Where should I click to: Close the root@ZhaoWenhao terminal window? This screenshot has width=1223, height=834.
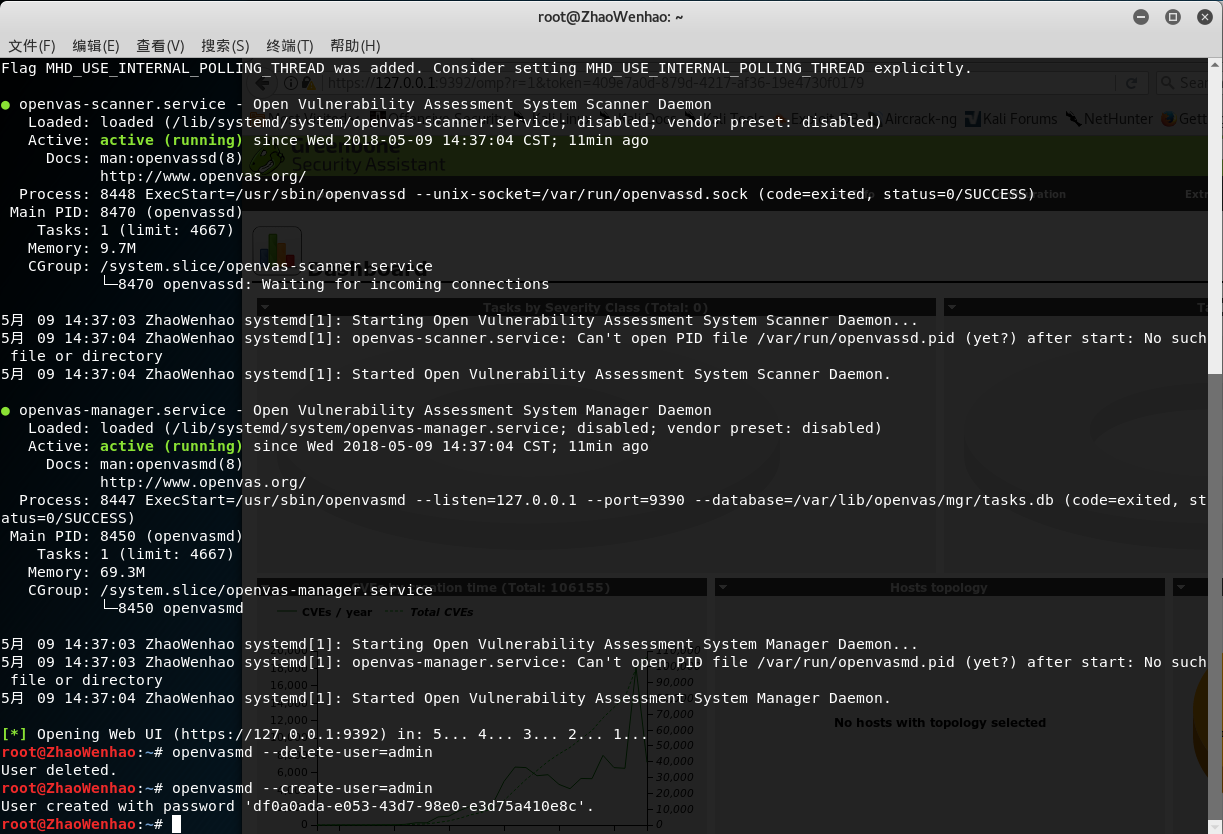coord(1204,17)
